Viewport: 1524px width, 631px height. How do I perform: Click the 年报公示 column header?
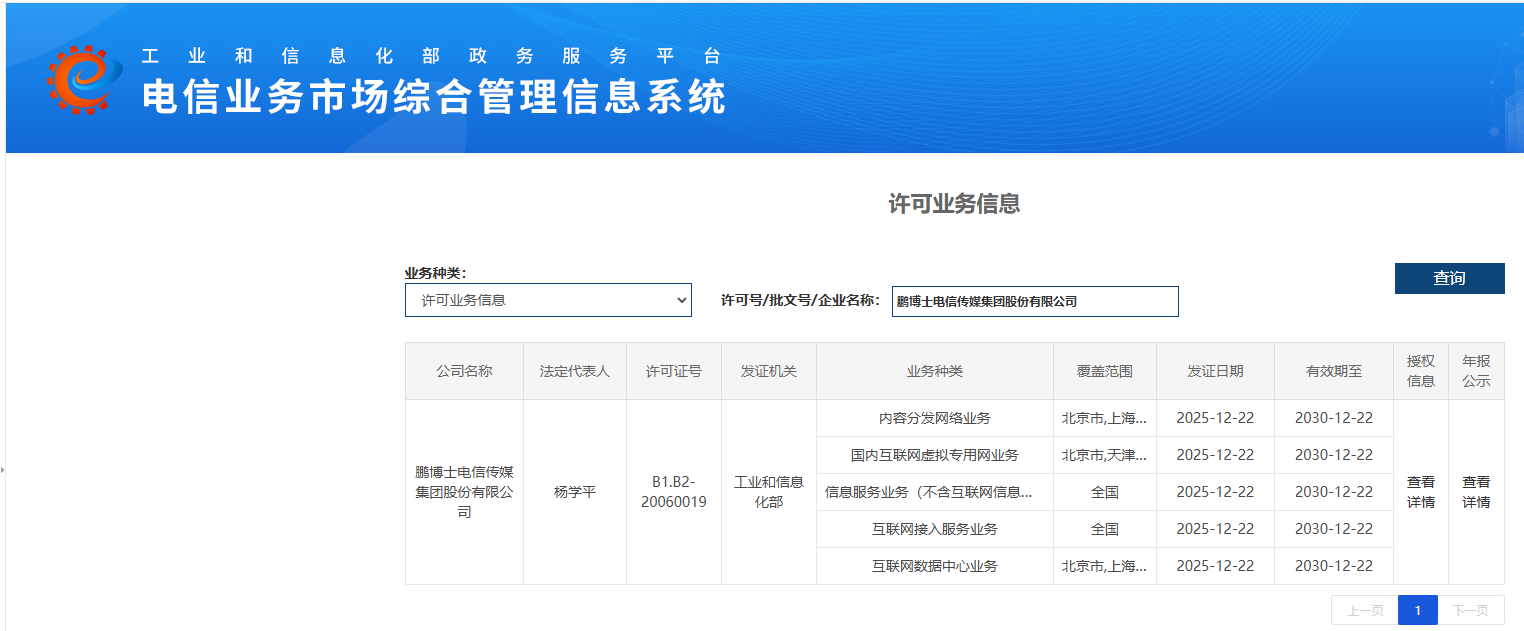[x=1476, y=371]
